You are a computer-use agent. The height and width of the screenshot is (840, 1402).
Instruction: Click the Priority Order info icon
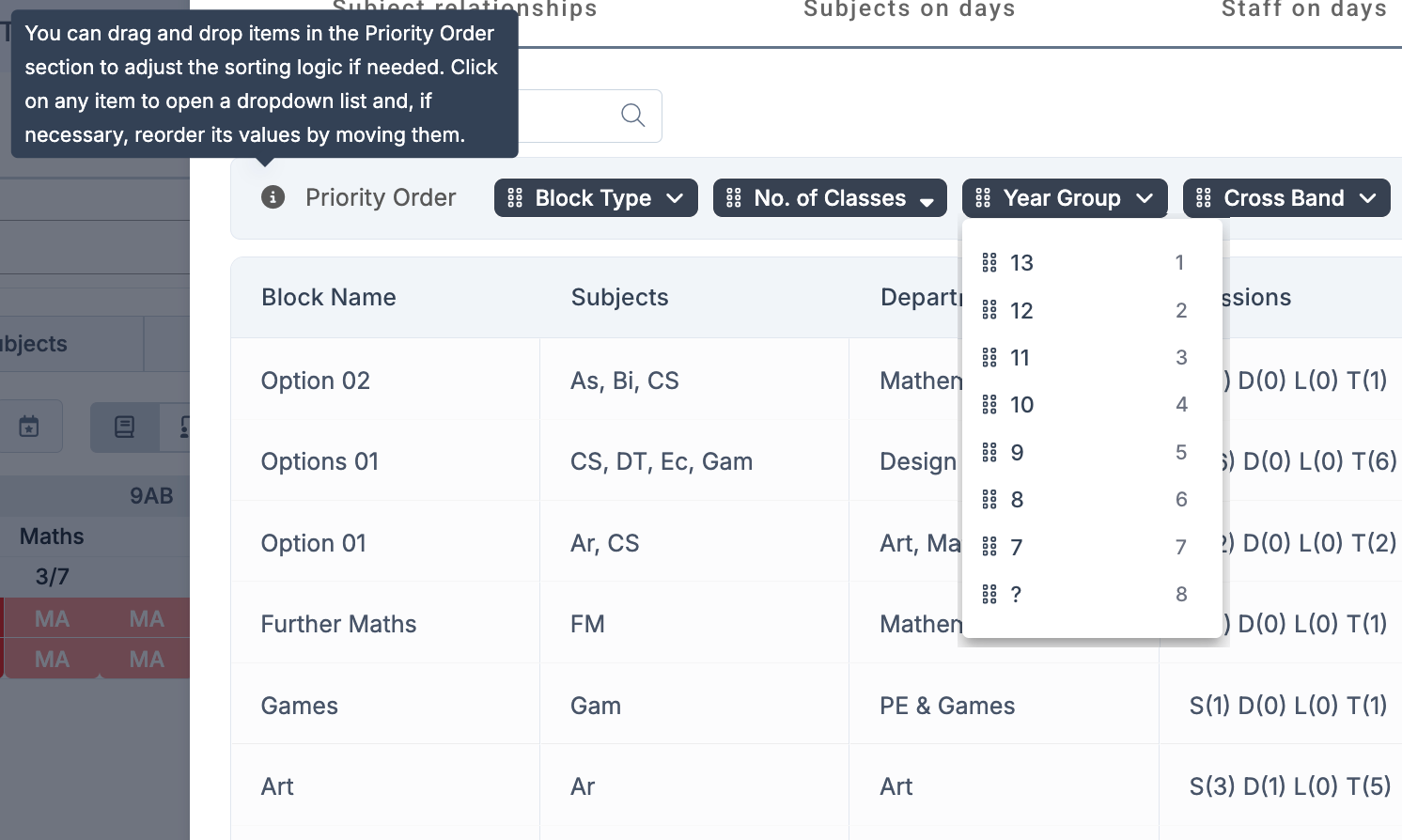[273, 197]
